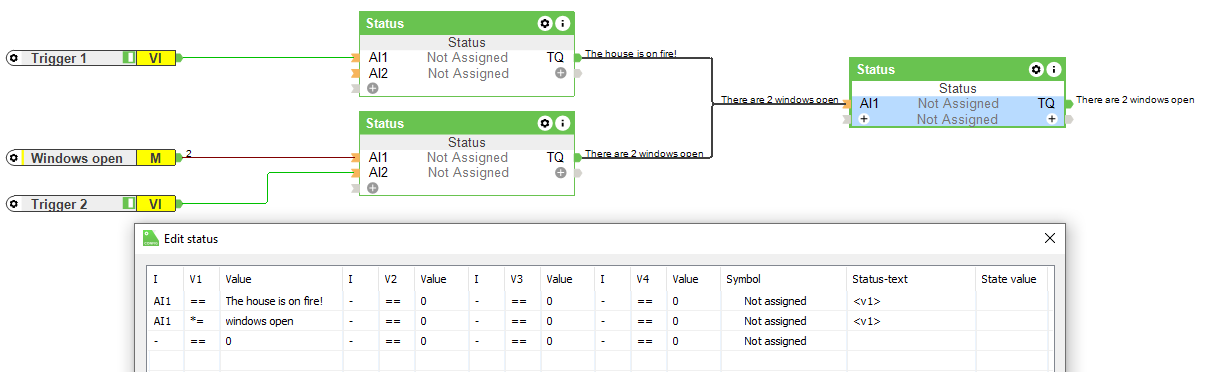Open settings gear of the Trigger 1 input
The height and width of the screenshot is (372, 1205).
[x=14, y=58]
